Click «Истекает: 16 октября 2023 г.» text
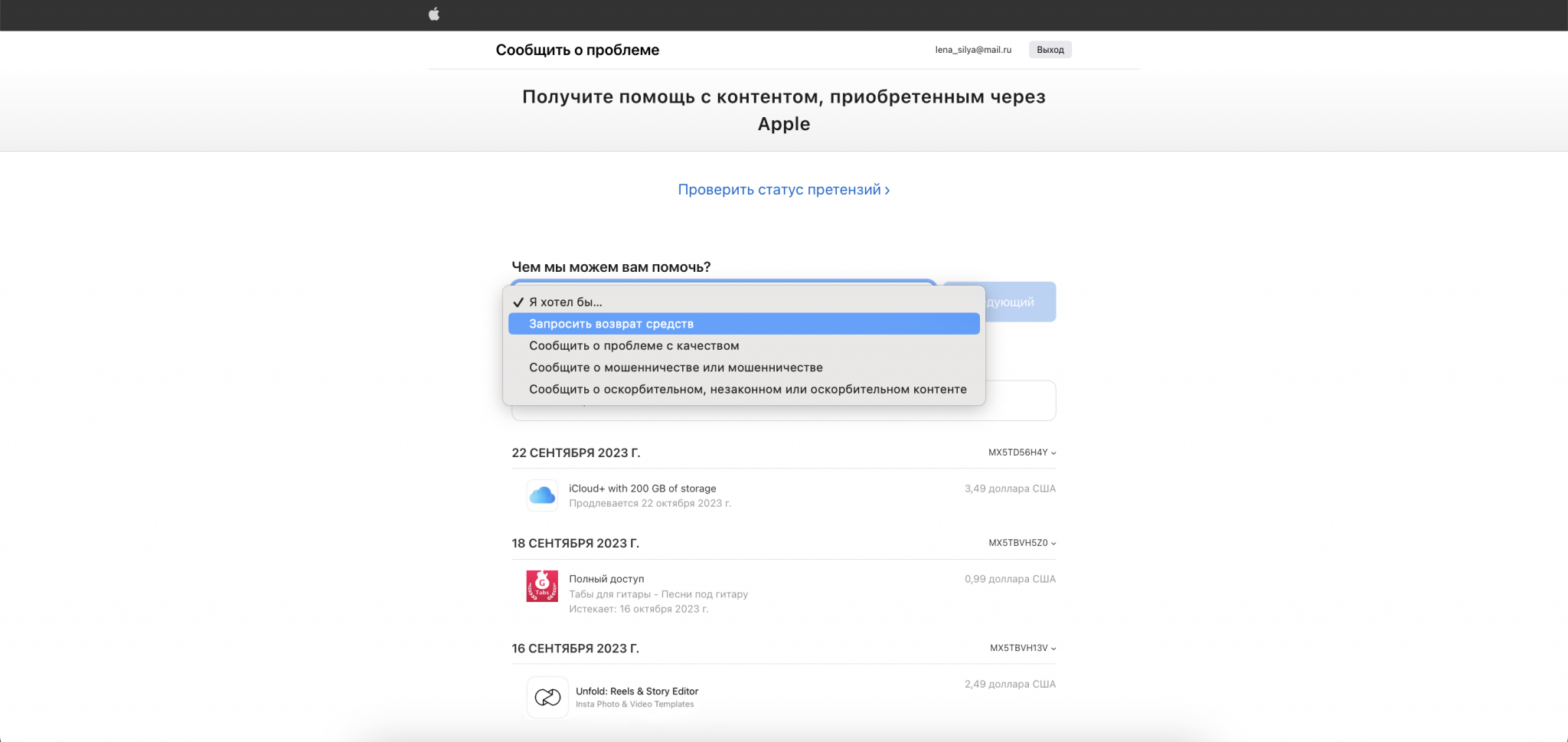The image size is (1568, 742). (639, 609)
